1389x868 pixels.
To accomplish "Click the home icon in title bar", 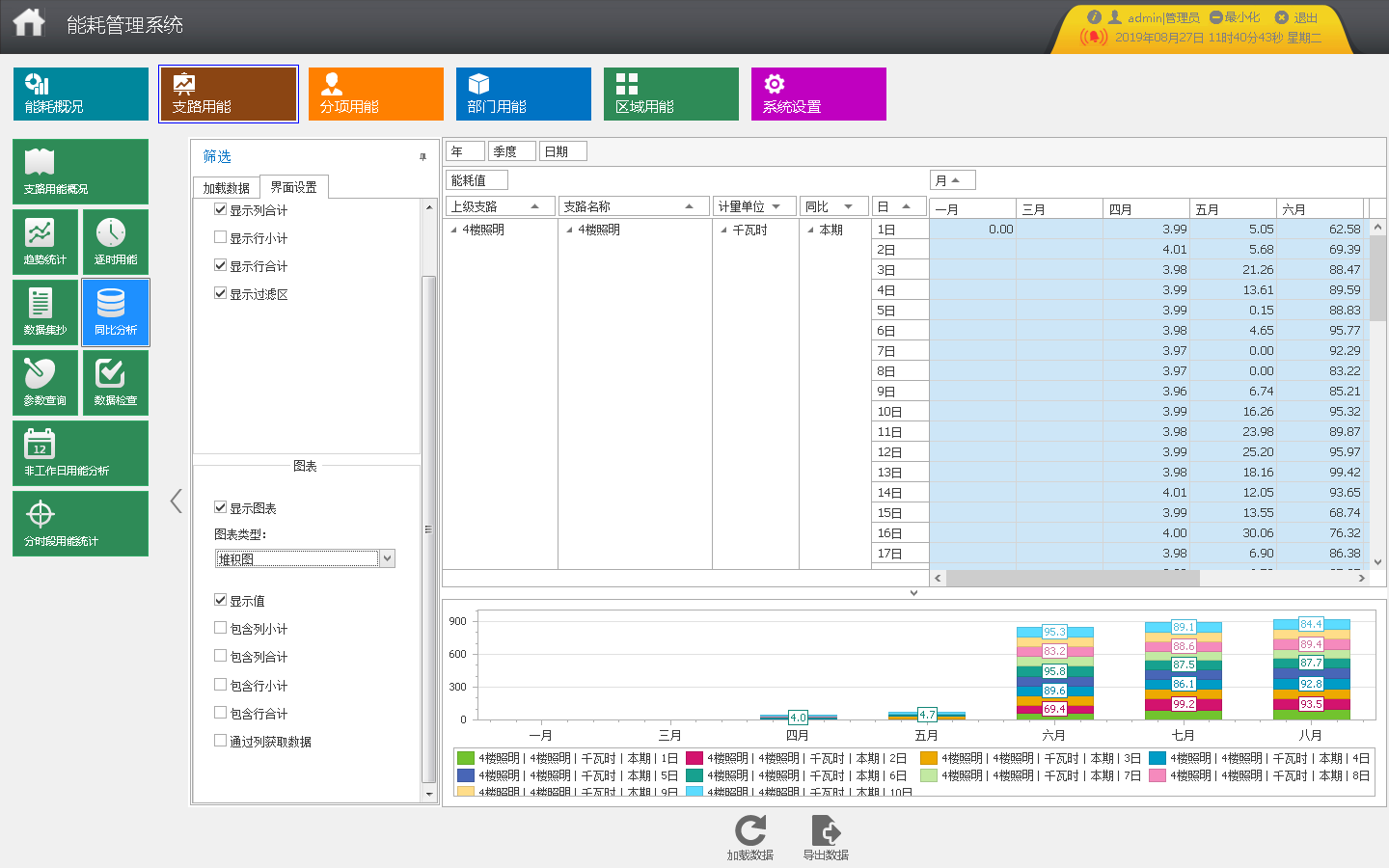I will pyautogui.click(x=29, y=23).
